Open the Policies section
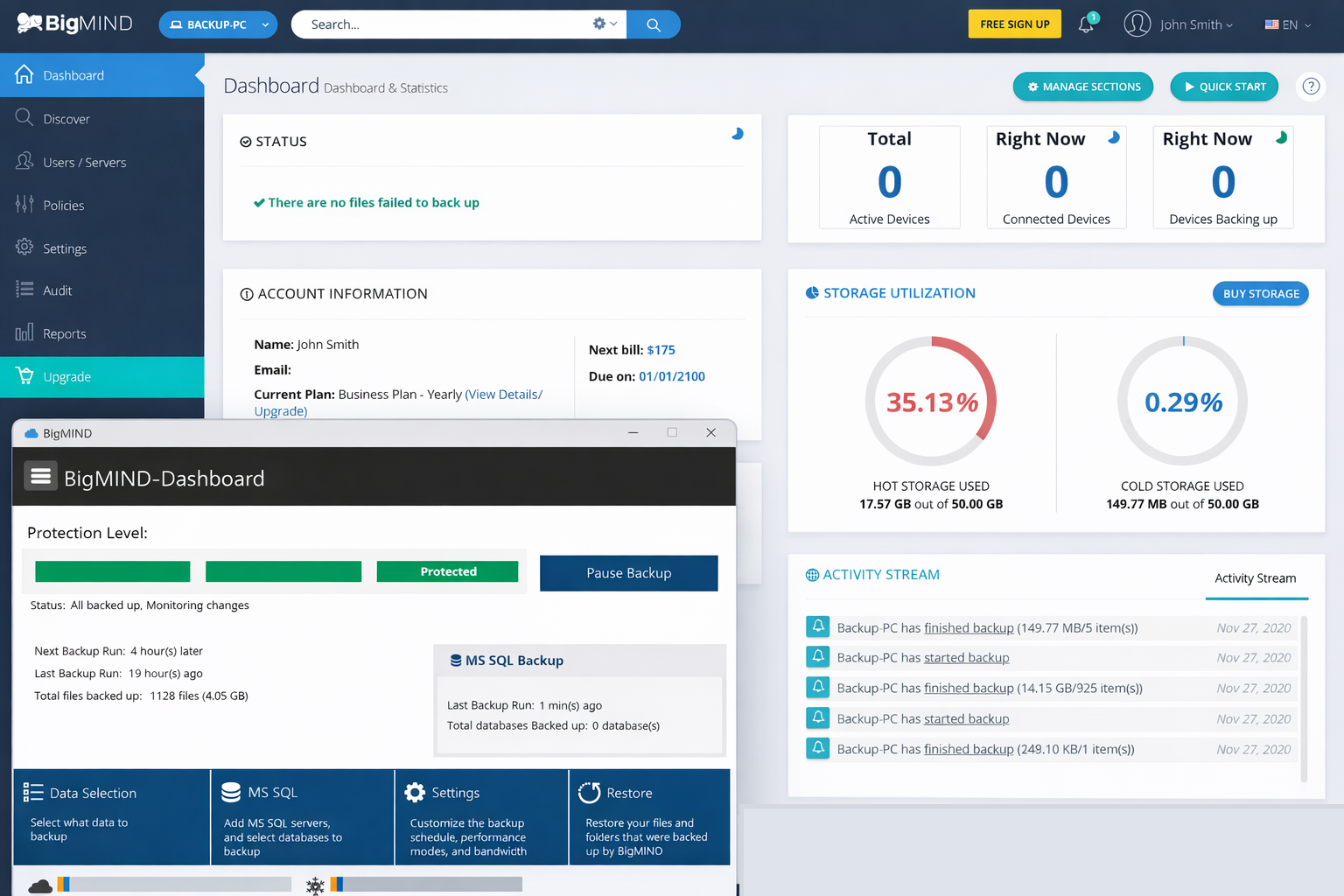1344x896 pixels. tap(26, 204)
